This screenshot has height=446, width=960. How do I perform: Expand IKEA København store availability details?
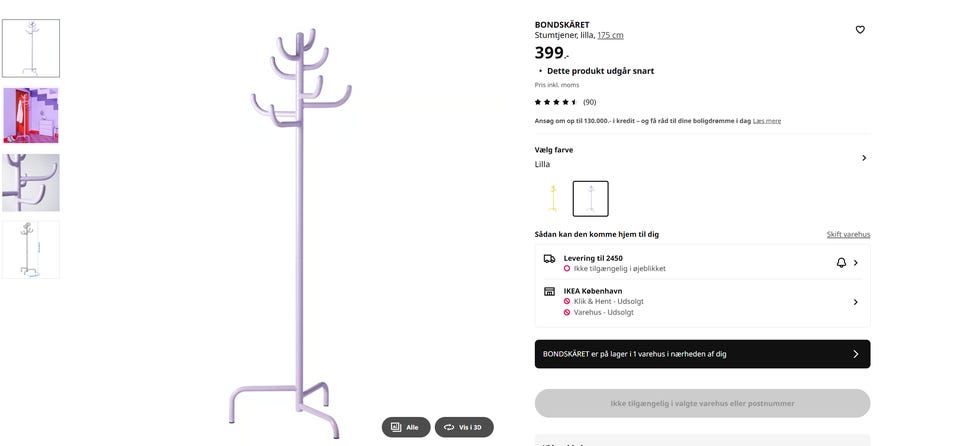click(856, 302)
